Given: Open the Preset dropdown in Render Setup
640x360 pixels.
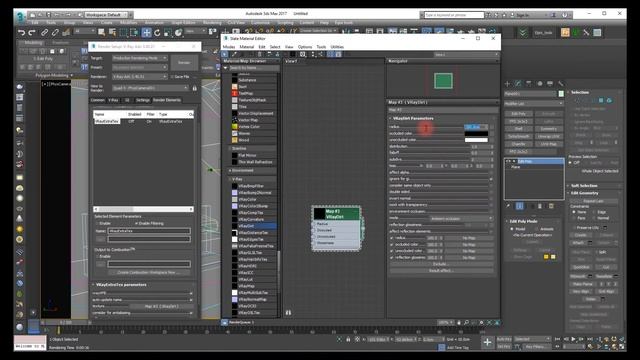Looking at the screenshot, I should (x=140, y=67).
